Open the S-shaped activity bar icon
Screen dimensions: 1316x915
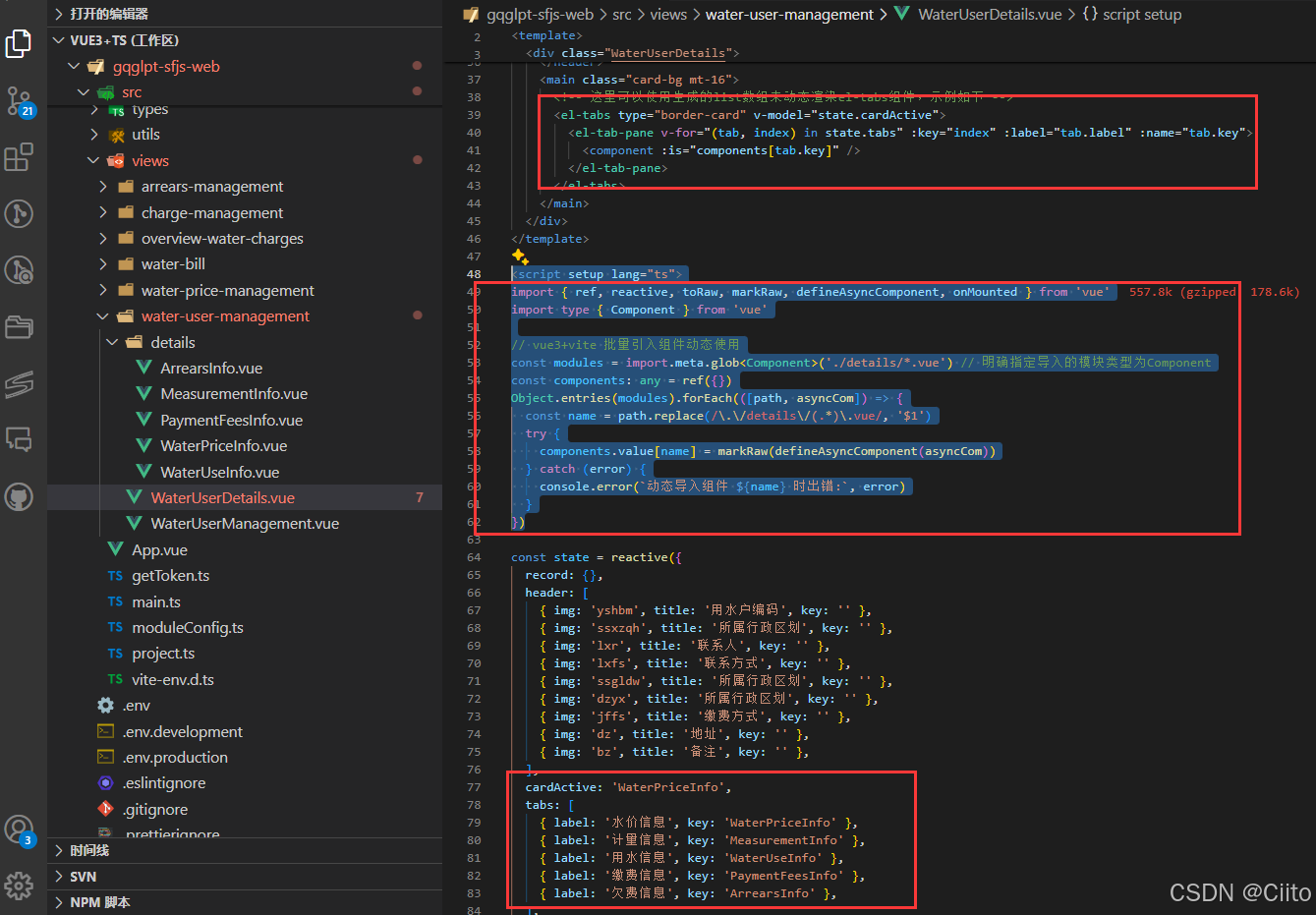pyautogui.click(x=19, y=383)
